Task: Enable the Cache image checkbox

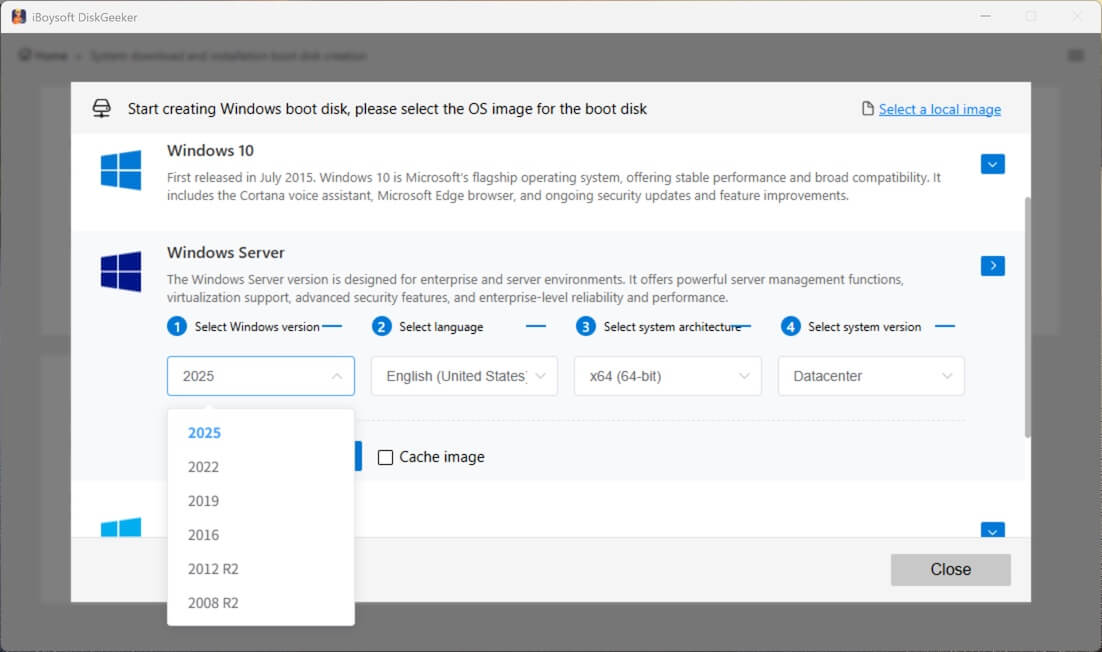Action: coord(386,457)
